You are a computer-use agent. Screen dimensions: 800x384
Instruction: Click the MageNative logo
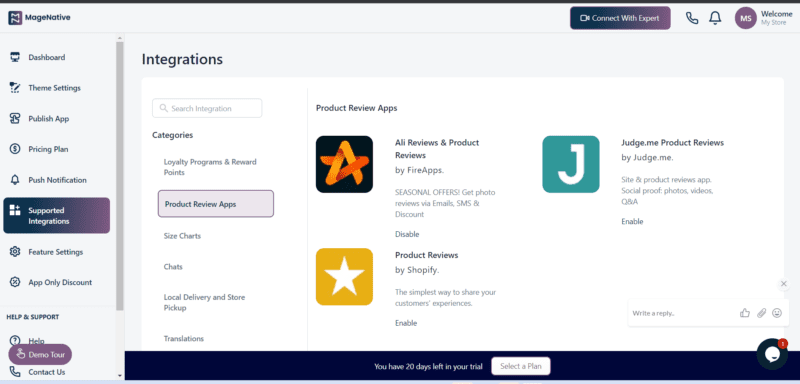[x=39, y=18]
